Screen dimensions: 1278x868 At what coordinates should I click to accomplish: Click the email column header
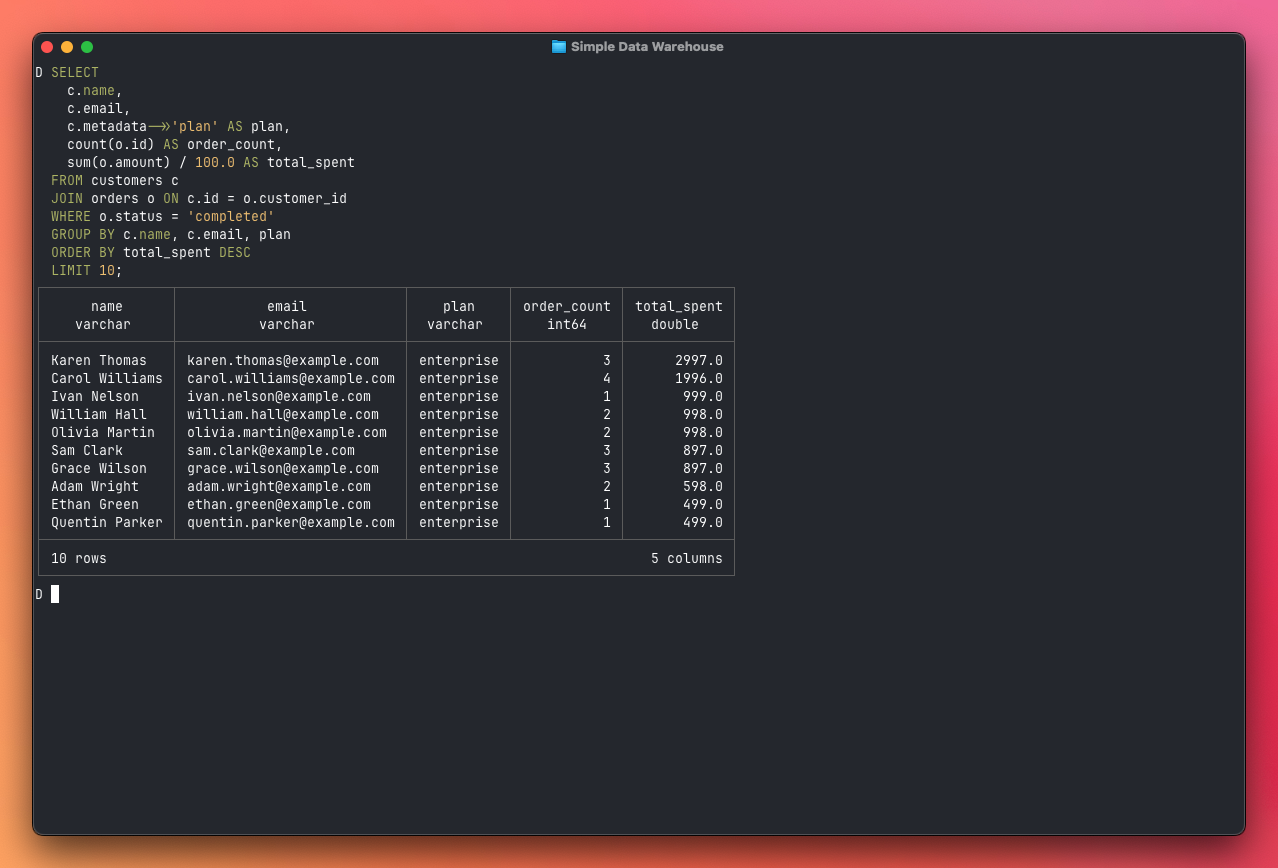[287, 307]
